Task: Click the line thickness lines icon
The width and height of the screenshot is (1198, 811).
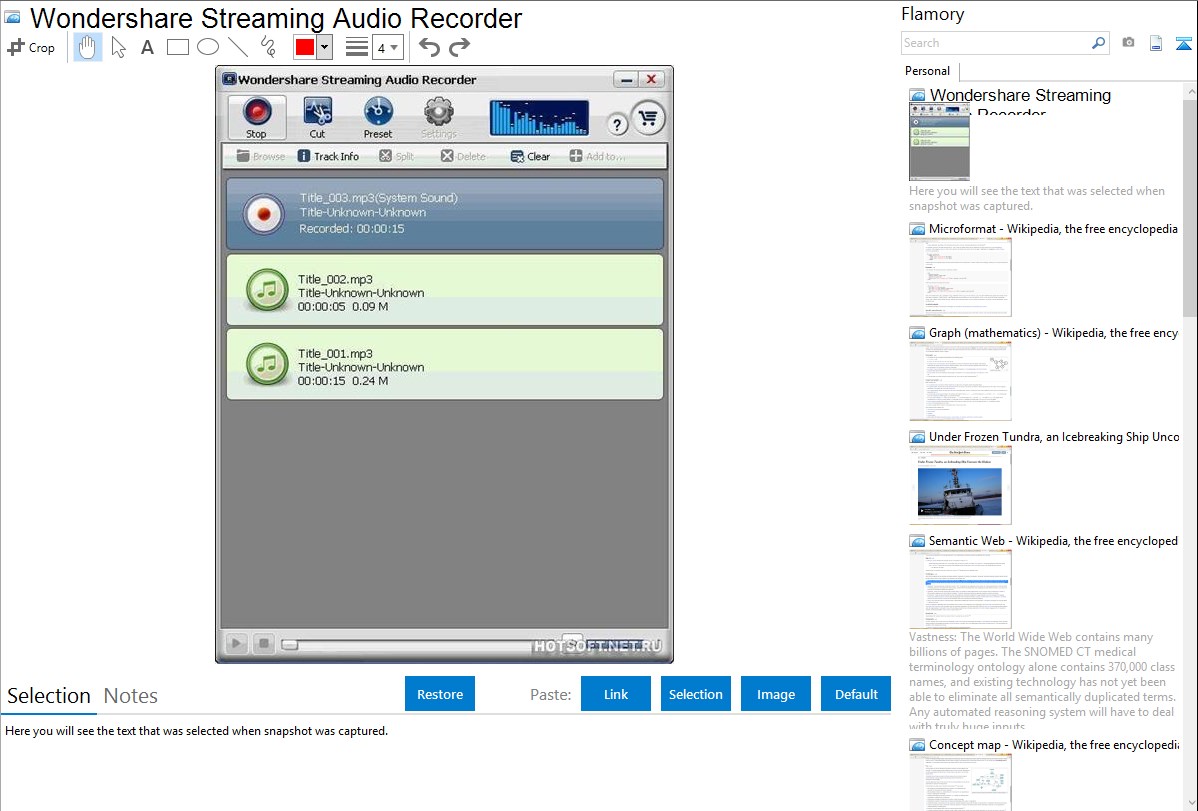Action: click(x=357, y=47)
